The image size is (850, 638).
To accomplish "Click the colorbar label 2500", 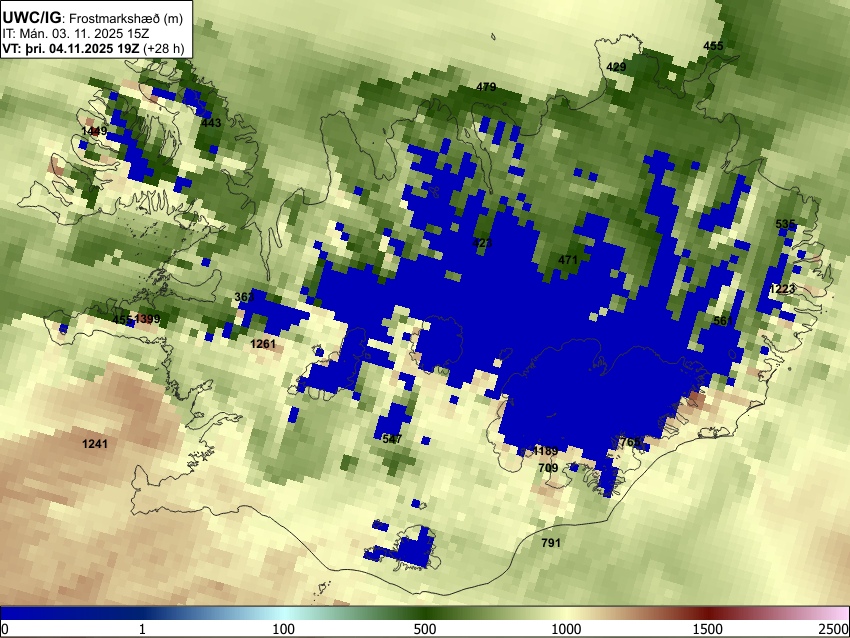I will coord(834,629).
